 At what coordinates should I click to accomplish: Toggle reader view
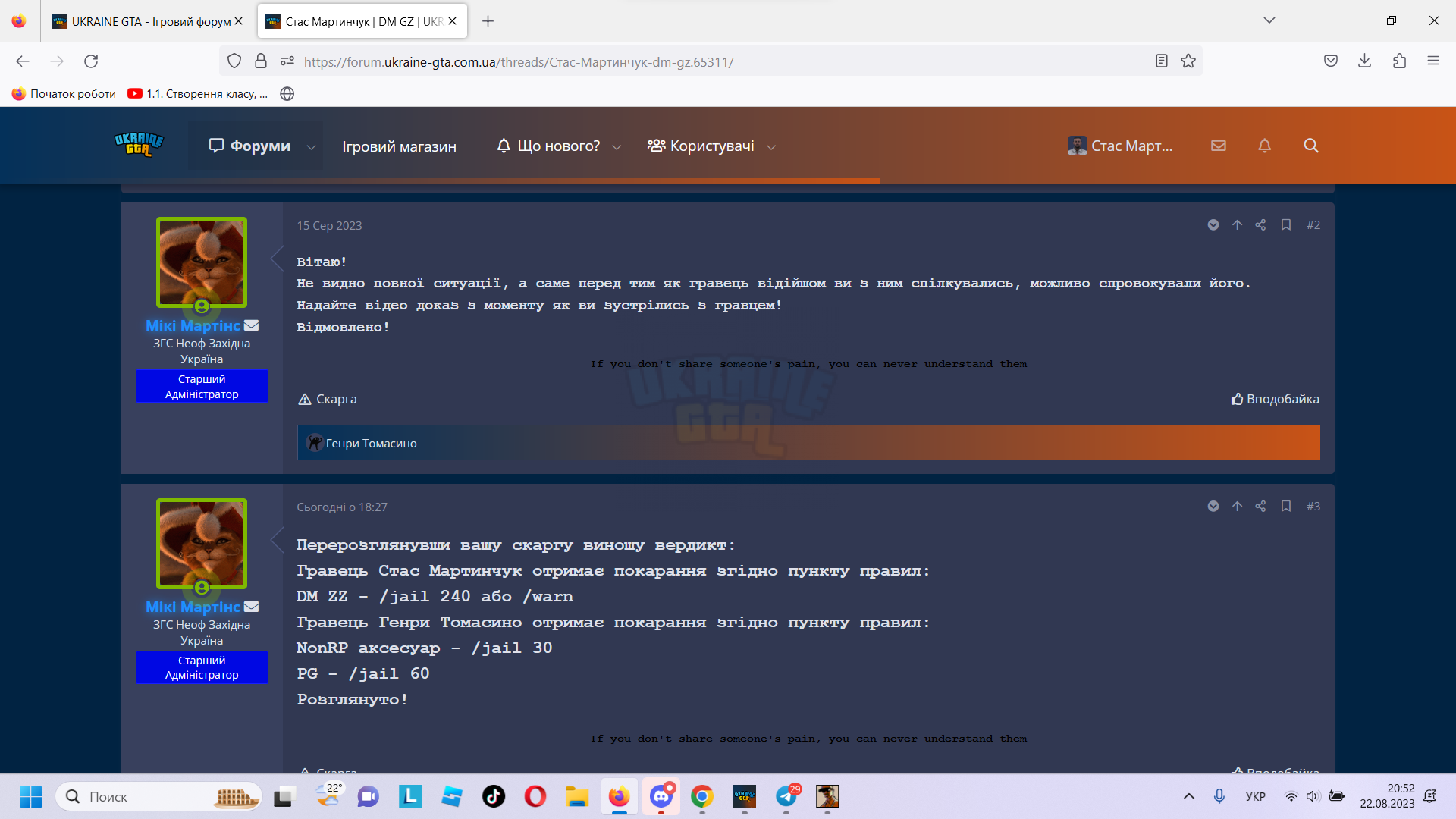pos(1162,61)
